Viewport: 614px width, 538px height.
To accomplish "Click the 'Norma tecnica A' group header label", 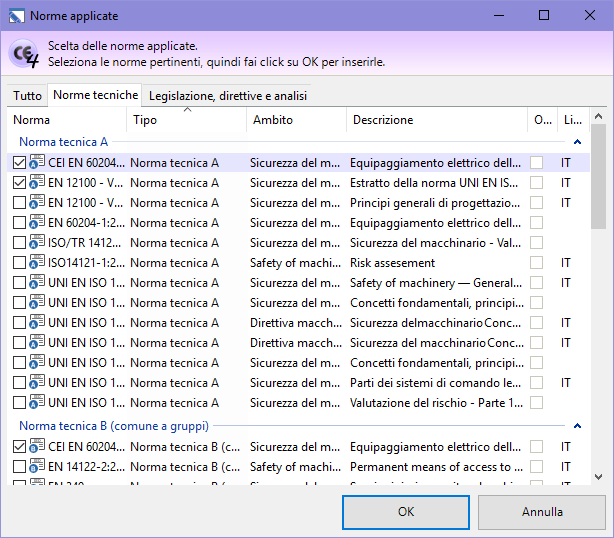I will pos(63,142).
